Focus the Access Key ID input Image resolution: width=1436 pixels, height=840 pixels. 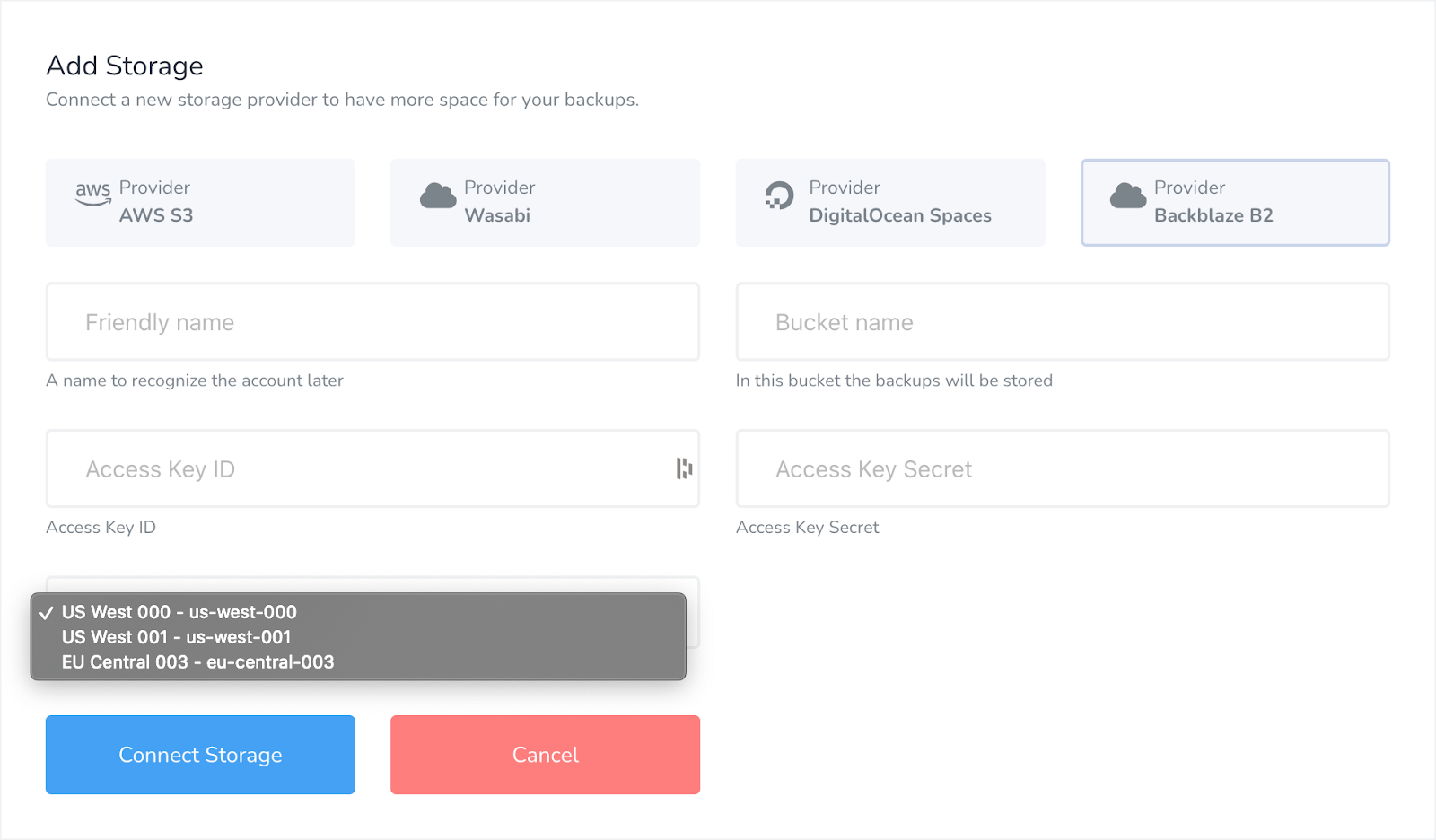[372, 468]
